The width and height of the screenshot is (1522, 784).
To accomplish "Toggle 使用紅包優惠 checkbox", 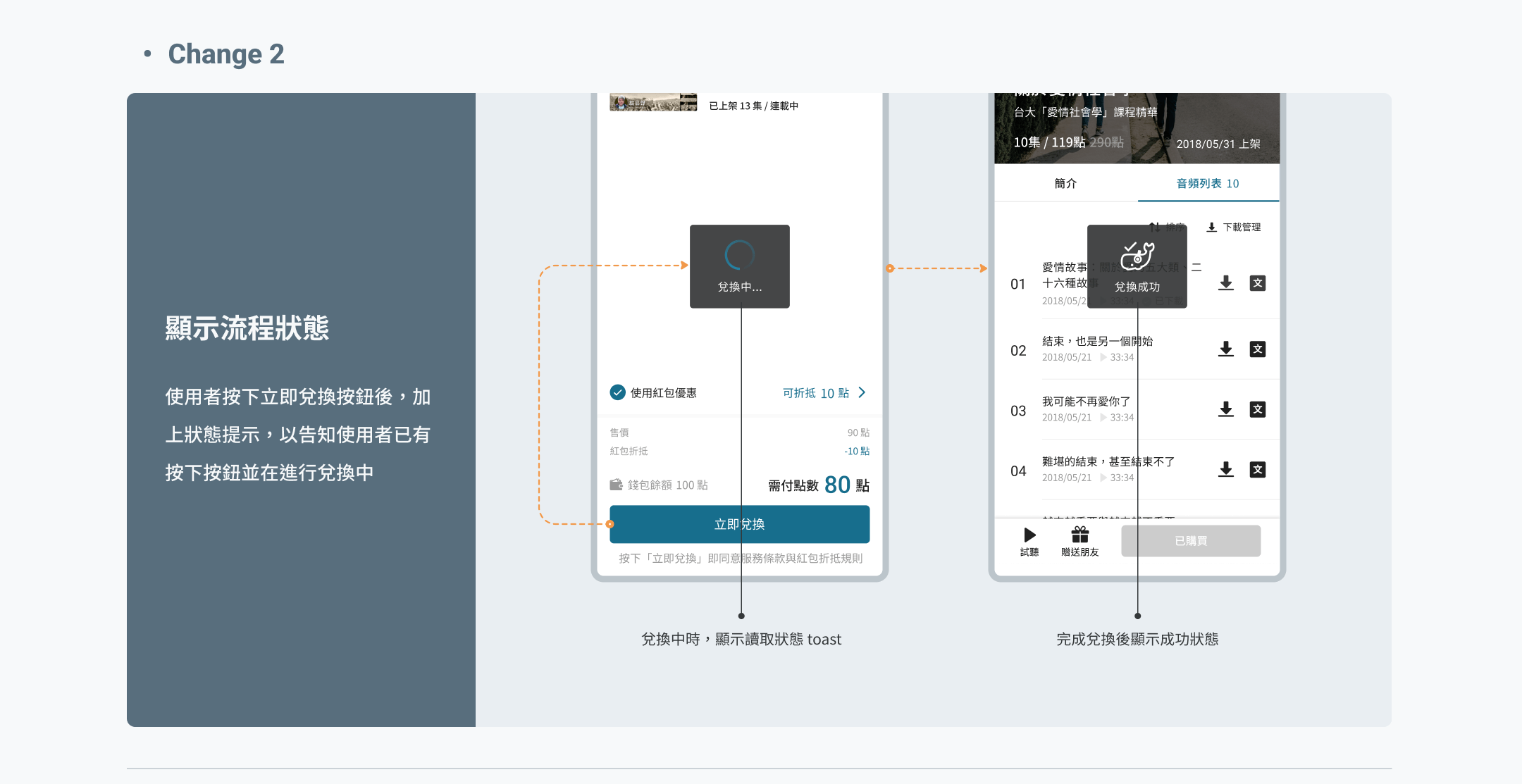I will coord(617,392).
